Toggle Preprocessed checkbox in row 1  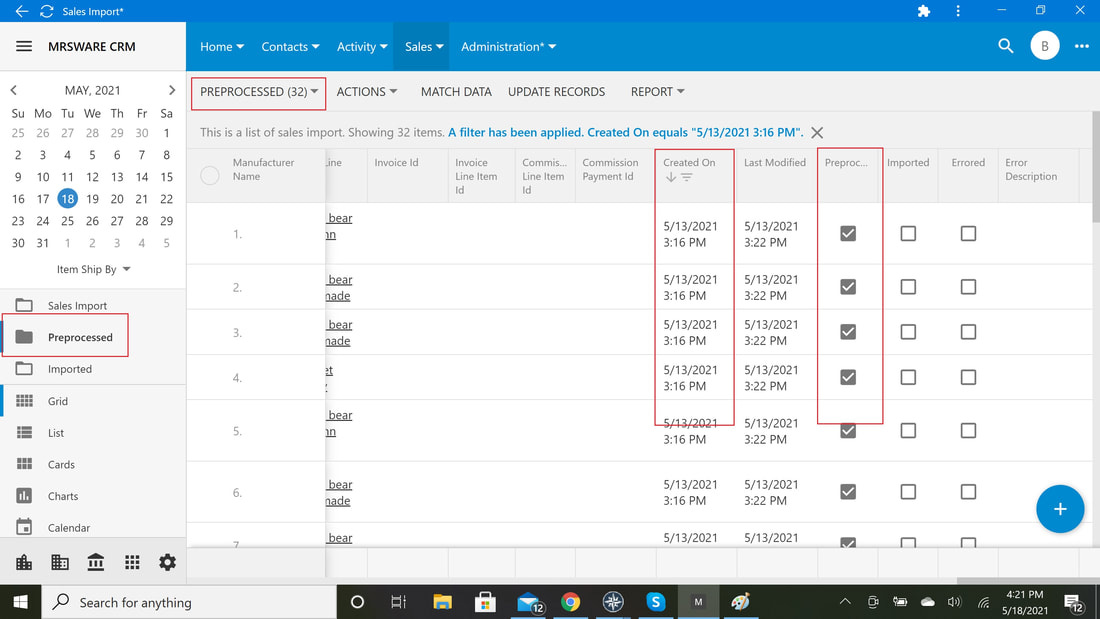point(848,234)
